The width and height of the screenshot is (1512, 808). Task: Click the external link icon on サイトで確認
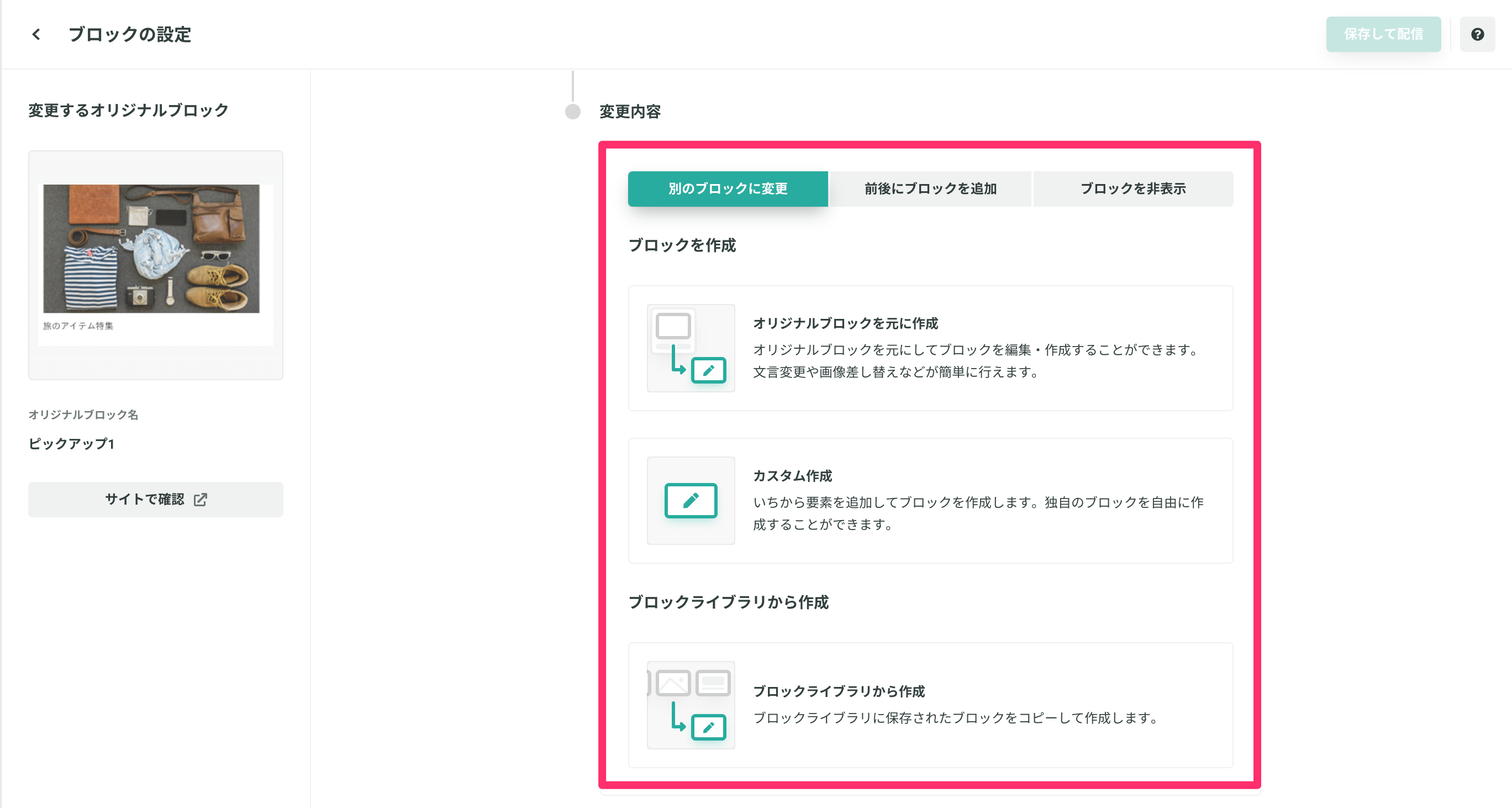tap(200, 499)
